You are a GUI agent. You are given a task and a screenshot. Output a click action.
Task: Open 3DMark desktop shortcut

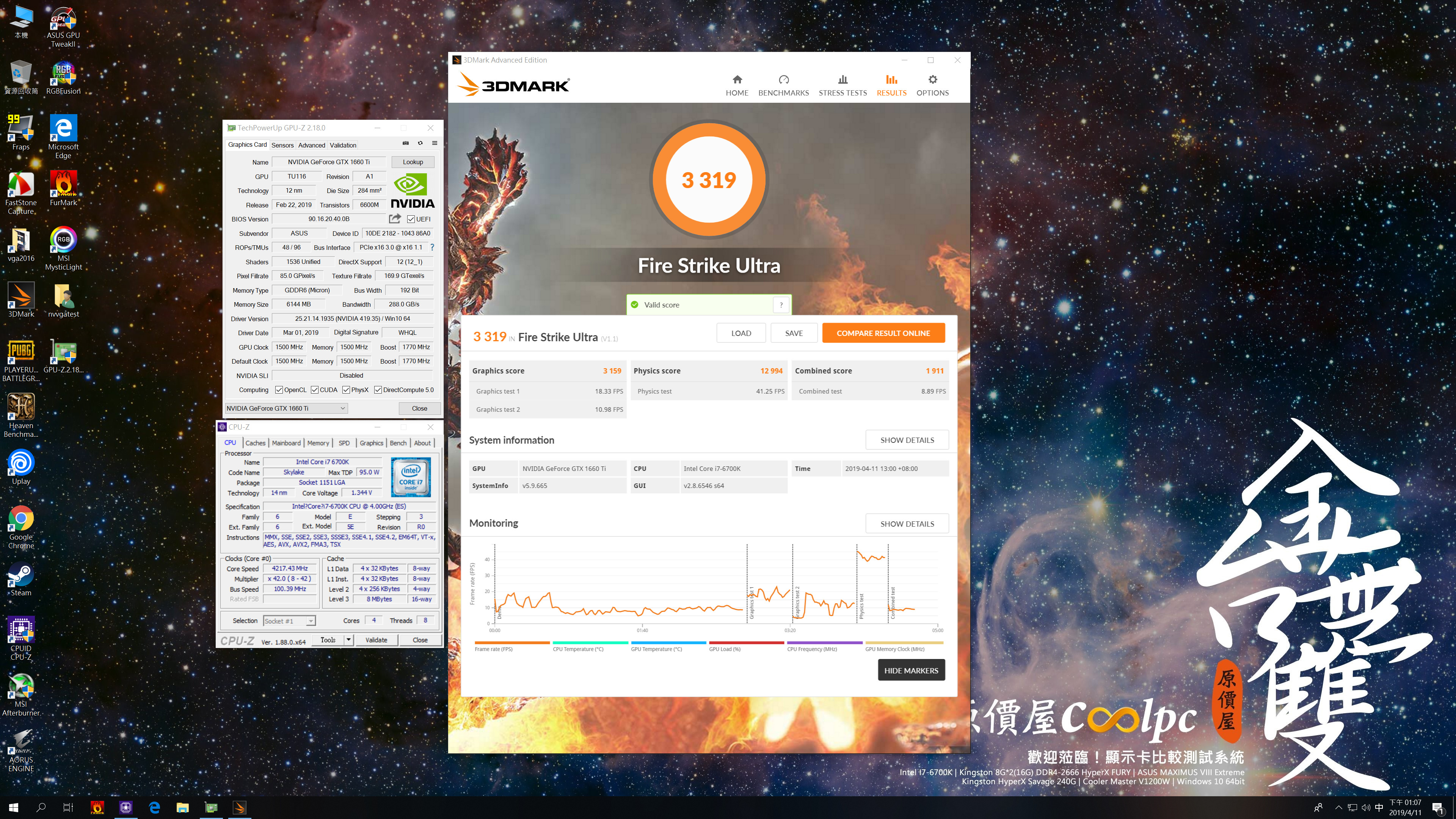click(21, 300)
